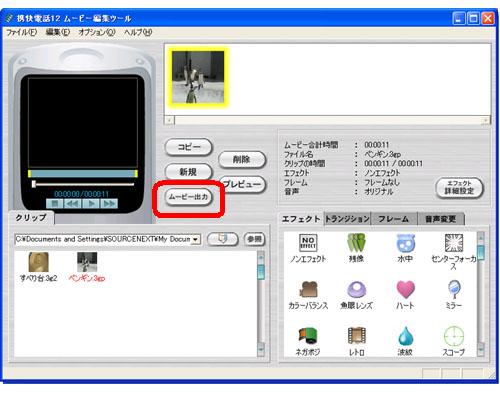Select the ペンギン.3gp clip icon
Screen dimensions: 500x397
(x=87, y=262)
